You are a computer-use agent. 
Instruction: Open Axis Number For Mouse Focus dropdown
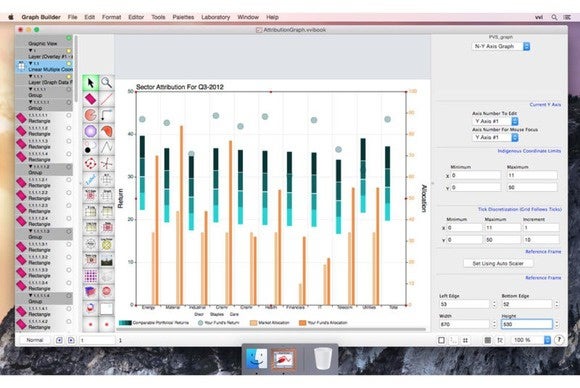pyautogui.click(x=495, y=137)
